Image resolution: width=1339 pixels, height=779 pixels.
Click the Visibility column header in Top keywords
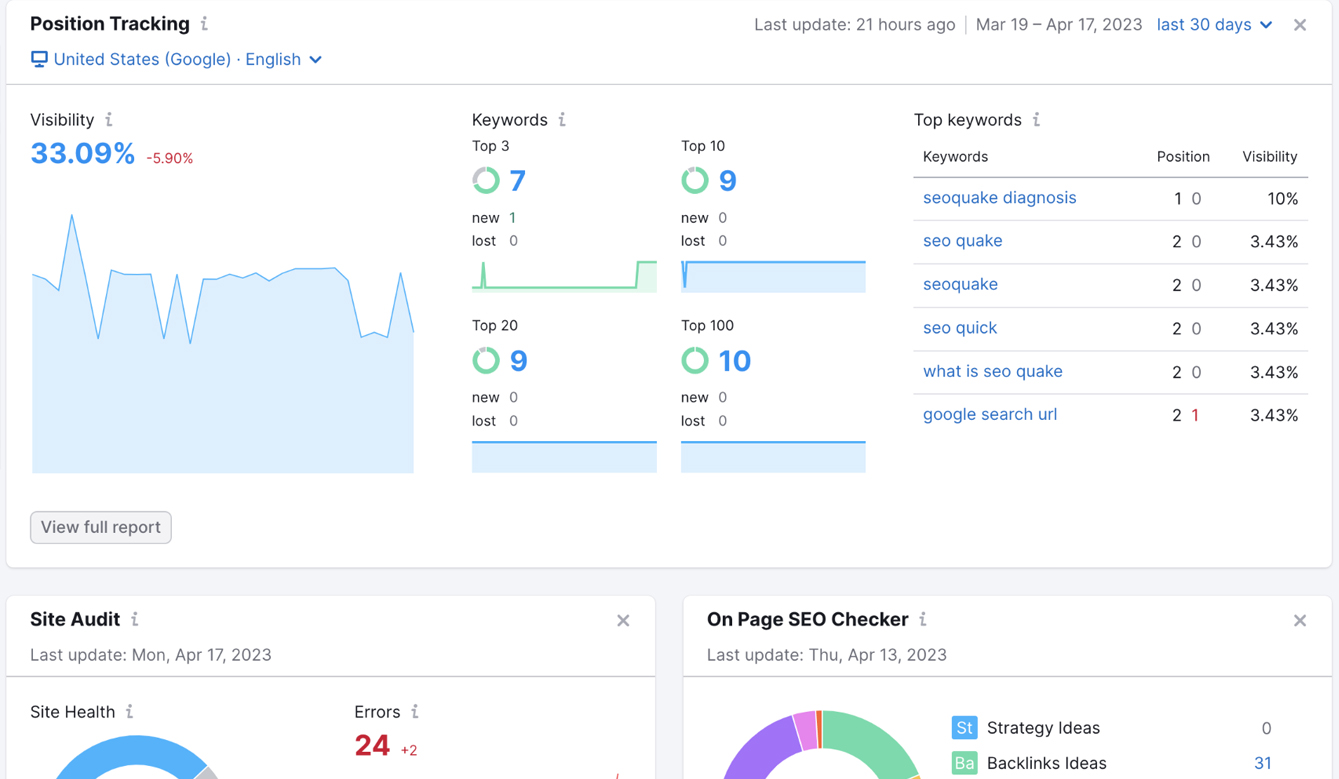tap(1269, 156)
